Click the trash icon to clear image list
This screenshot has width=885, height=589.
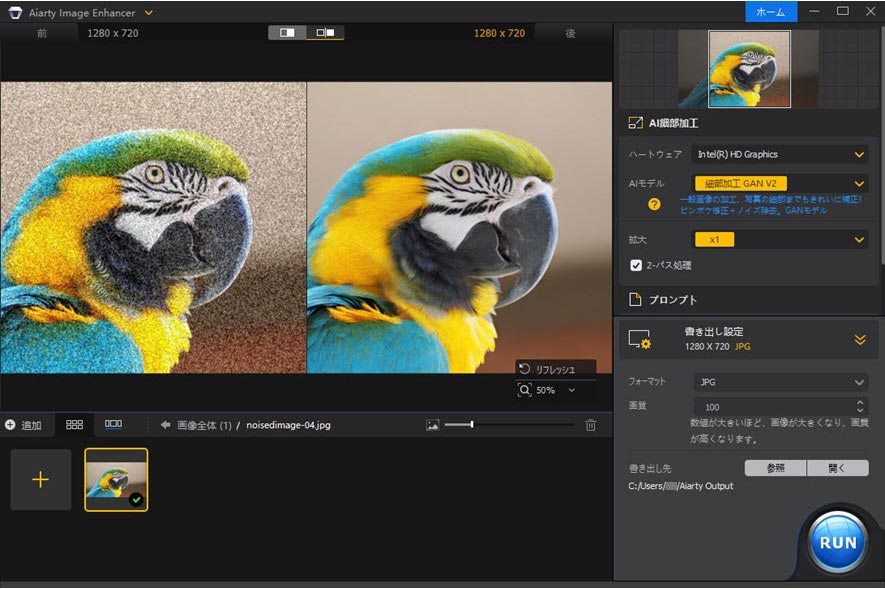click(592, 425)
